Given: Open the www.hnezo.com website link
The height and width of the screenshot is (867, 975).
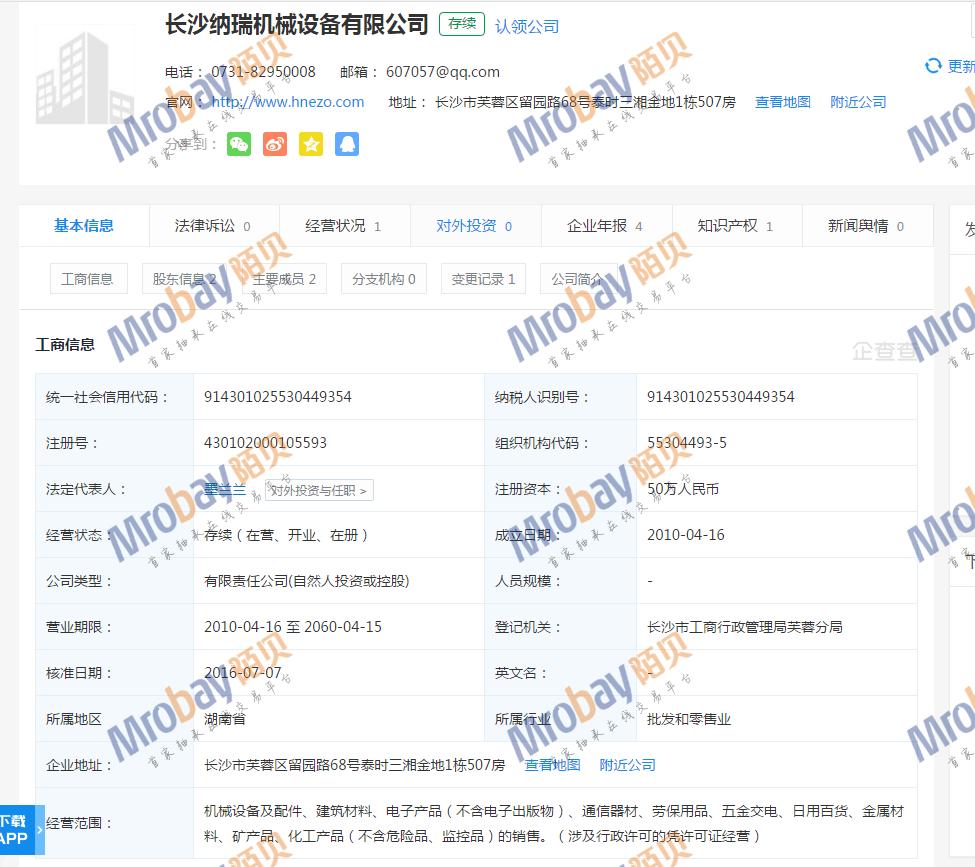Looking at the screenshot, I should [x=288, y=102].
